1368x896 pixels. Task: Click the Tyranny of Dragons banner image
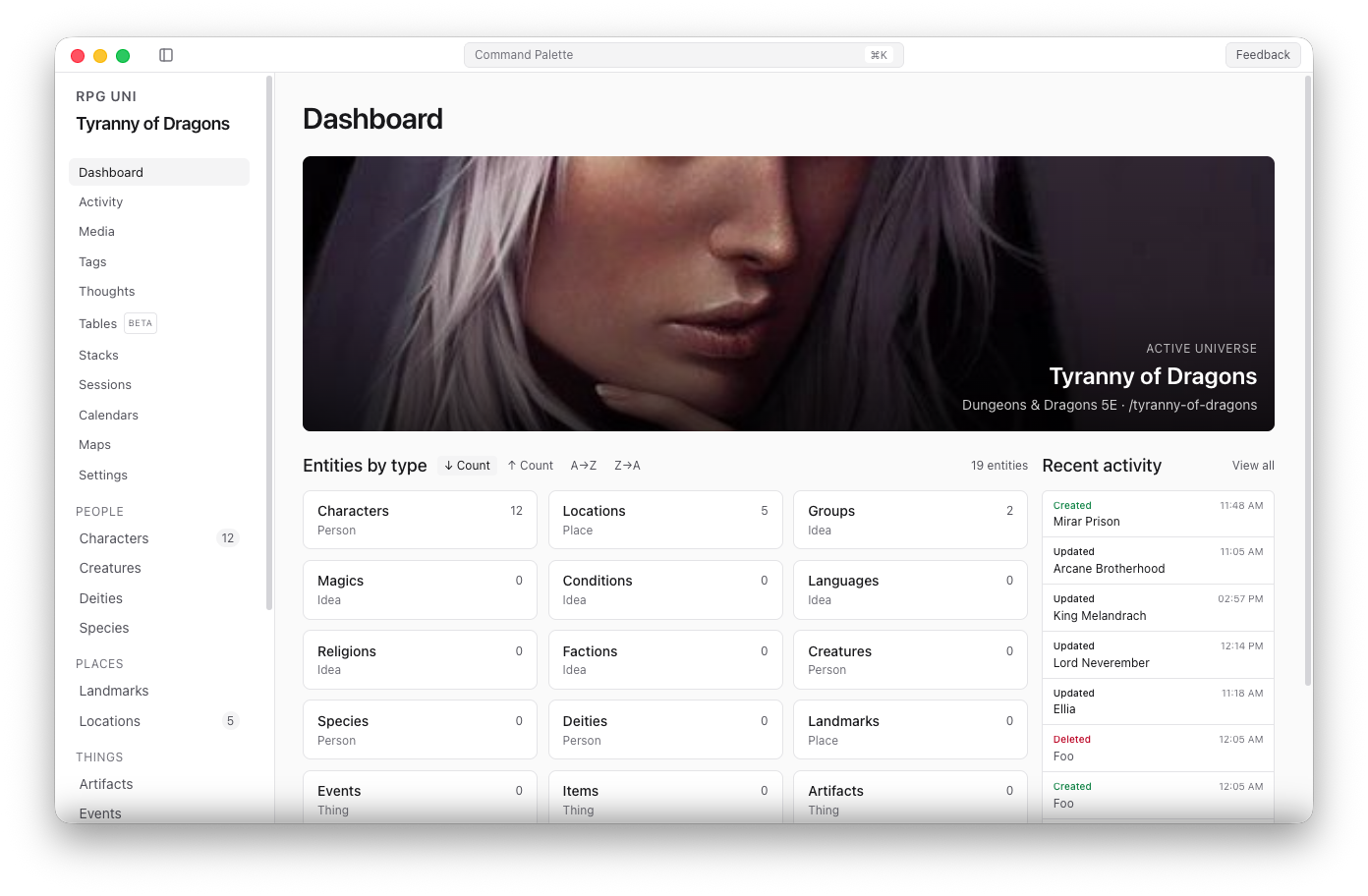[x=788, y=294]
